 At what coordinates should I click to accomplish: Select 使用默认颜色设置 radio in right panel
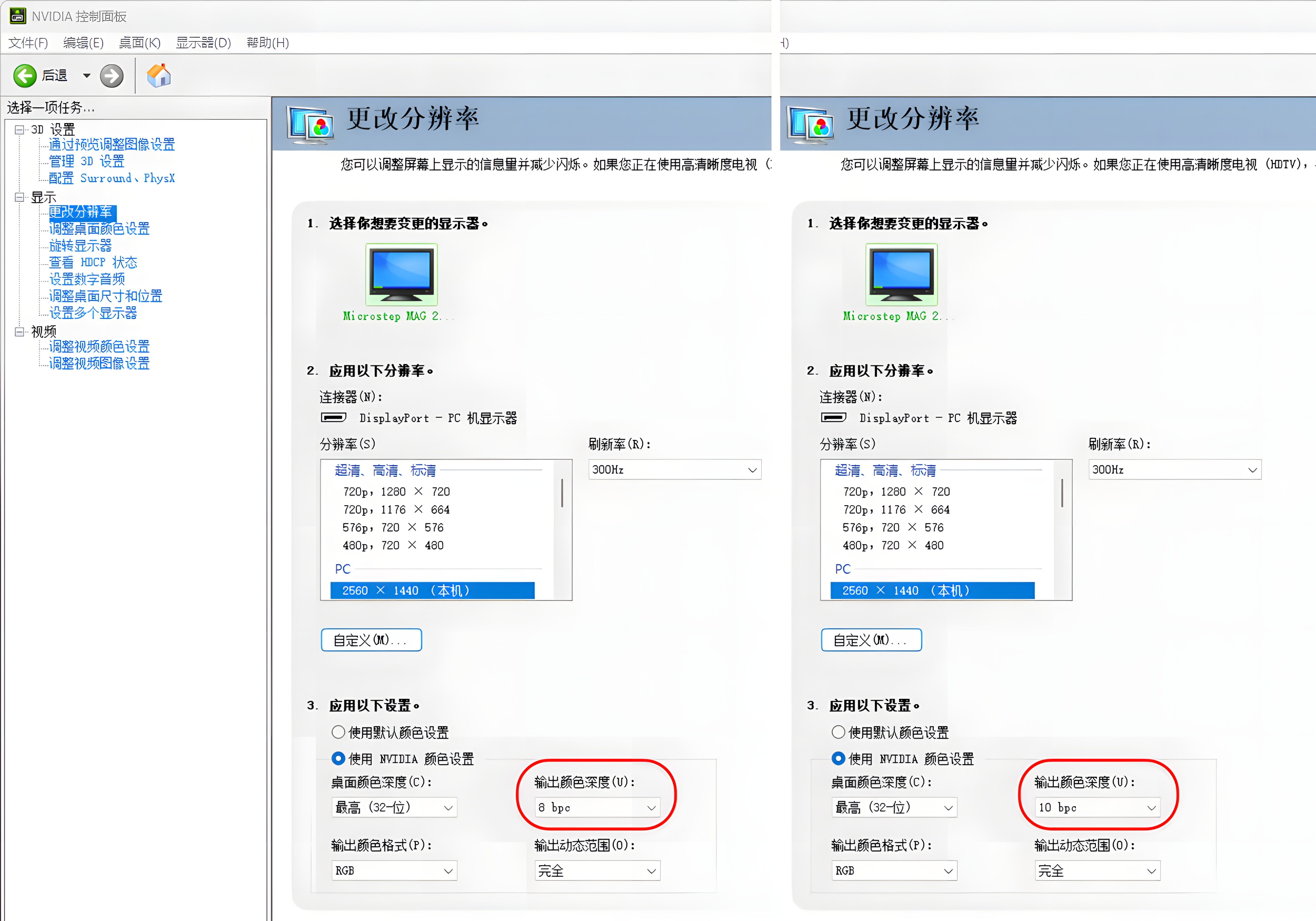[838, 732]
